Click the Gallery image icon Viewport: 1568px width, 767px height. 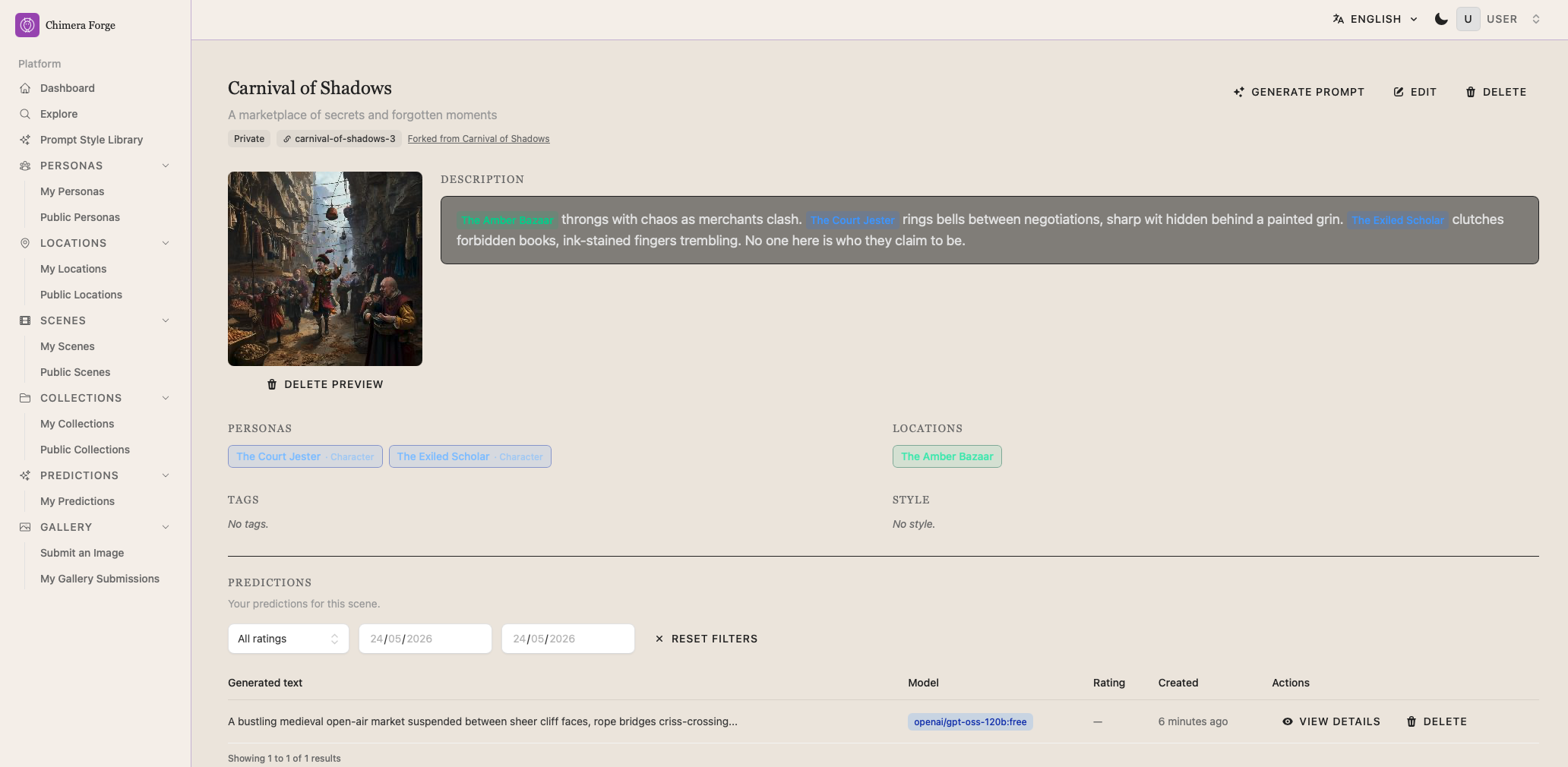click(25, 527)
